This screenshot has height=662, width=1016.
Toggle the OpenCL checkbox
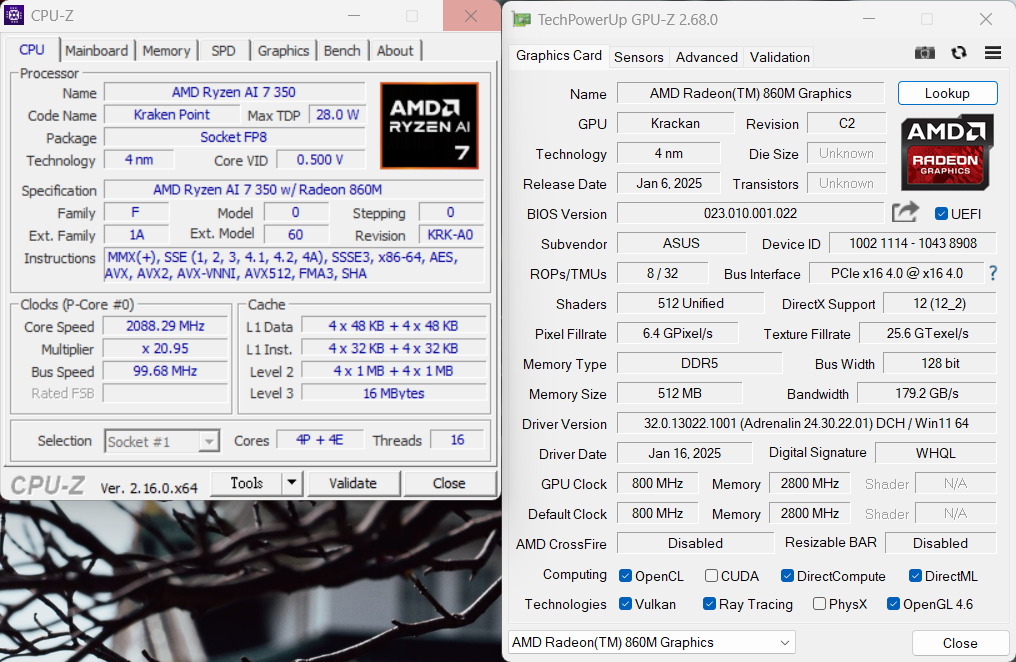pyautogui.click(x=625, y=576)
